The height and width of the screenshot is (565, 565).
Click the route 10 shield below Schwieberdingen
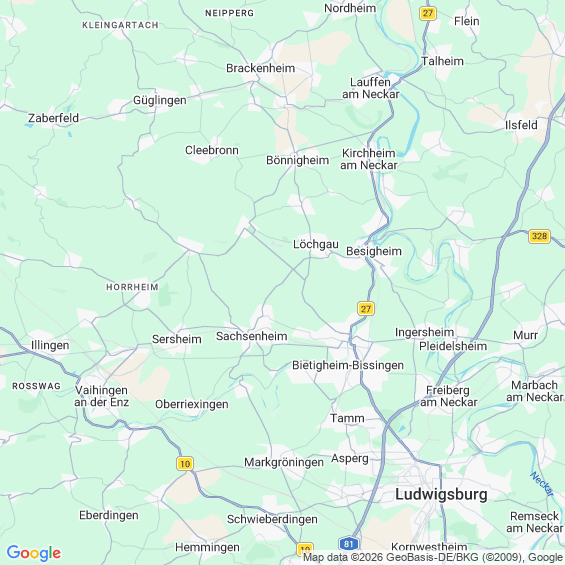[x=305, y=549]
